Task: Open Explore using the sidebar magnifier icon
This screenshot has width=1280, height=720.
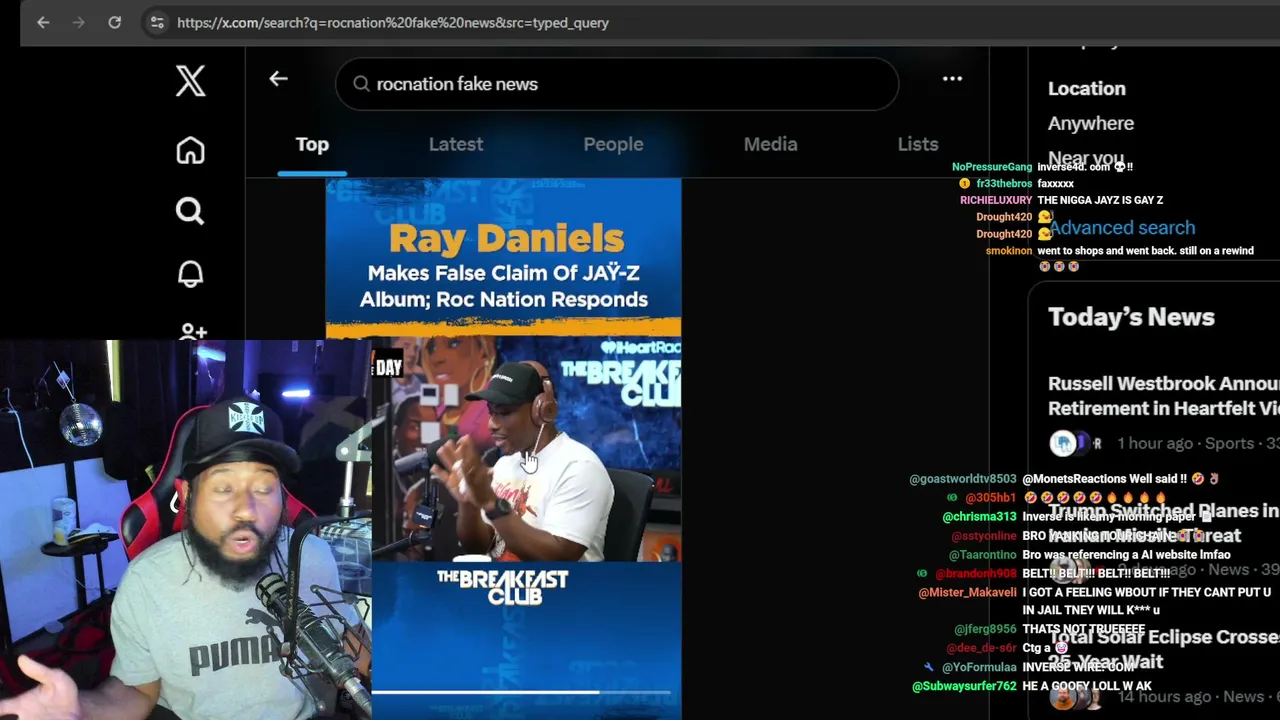Action: pyautogui.click(x=190, y=211)
